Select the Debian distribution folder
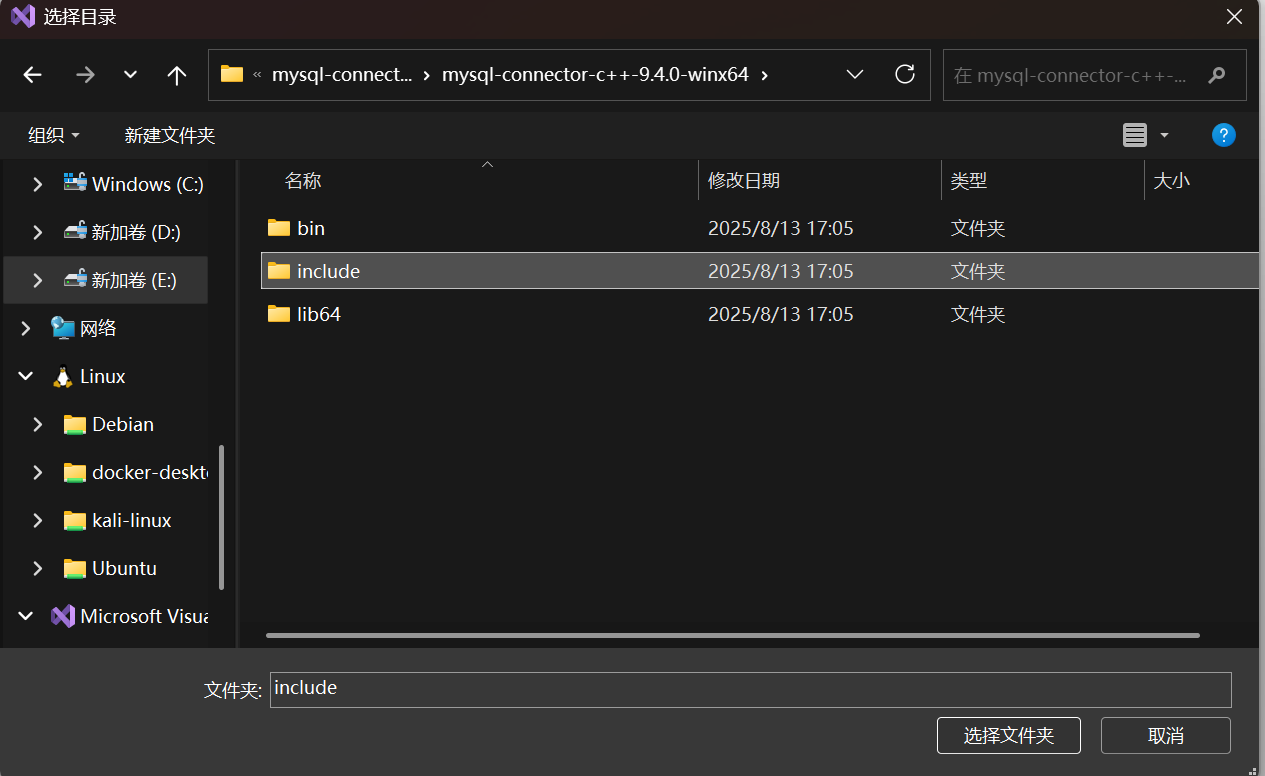The width and height of the screenshot is (1265, 776). (x=123, y=424)
